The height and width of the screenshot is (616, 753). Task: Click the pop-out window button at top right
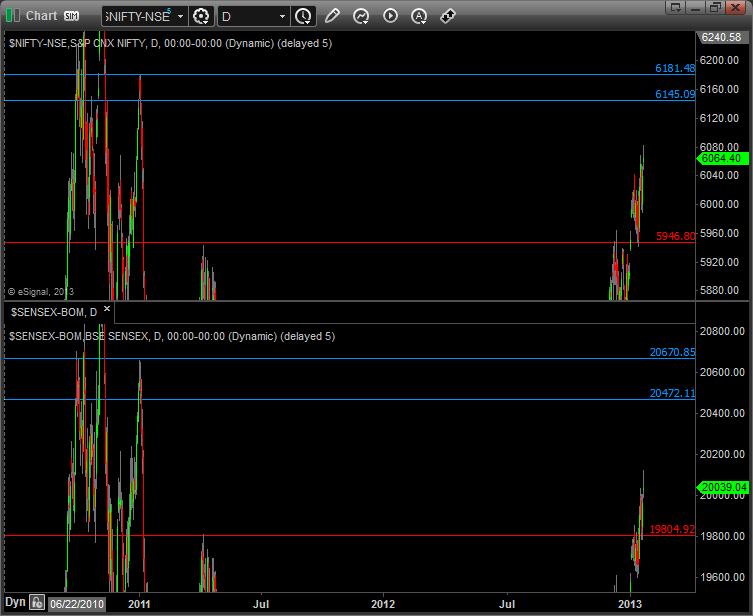tap(675, 7)
